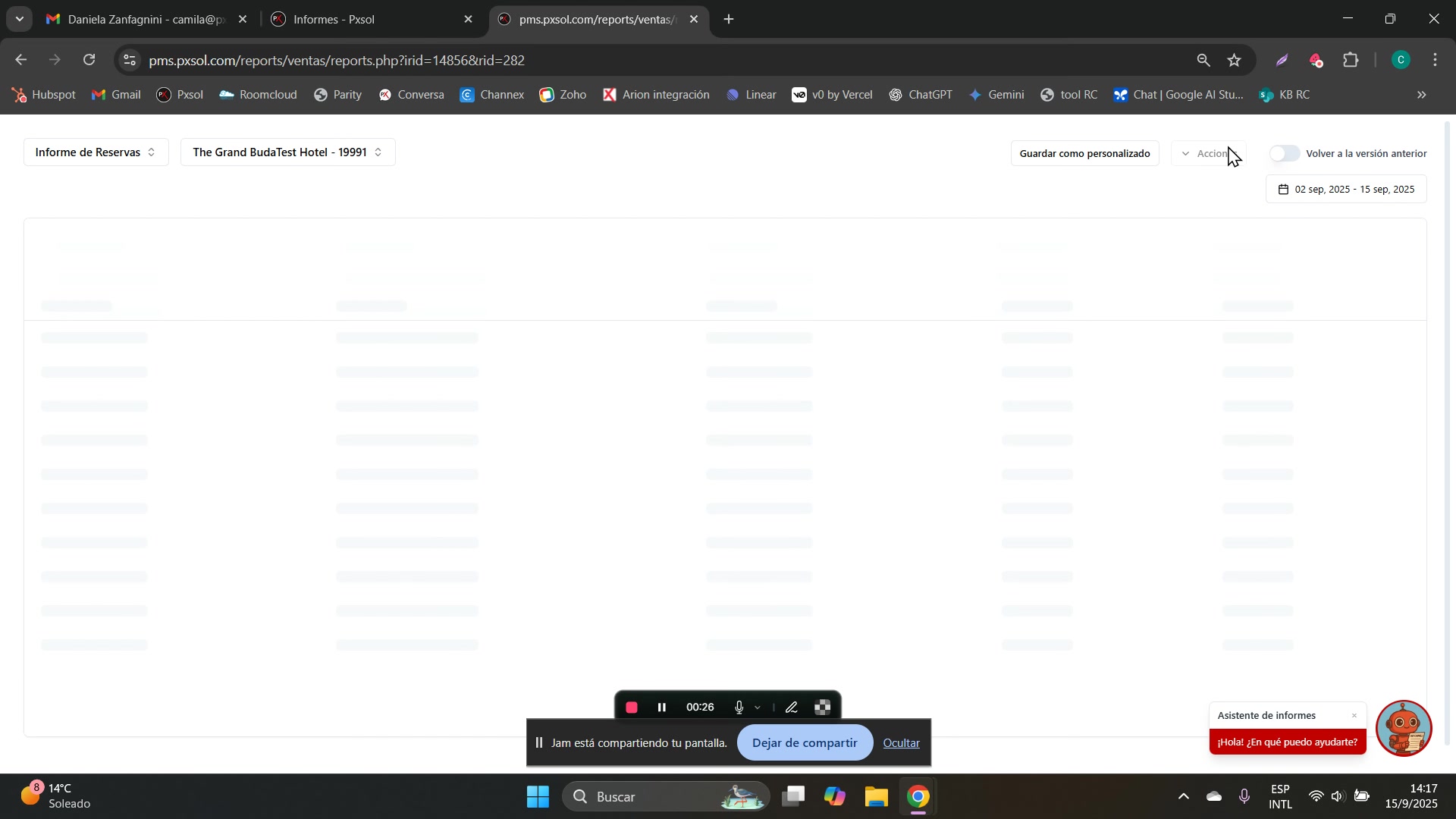Open the KB RC bookmark
Screen dimensions: 1456x819
pyautogui.click(x=1284, y=95)
